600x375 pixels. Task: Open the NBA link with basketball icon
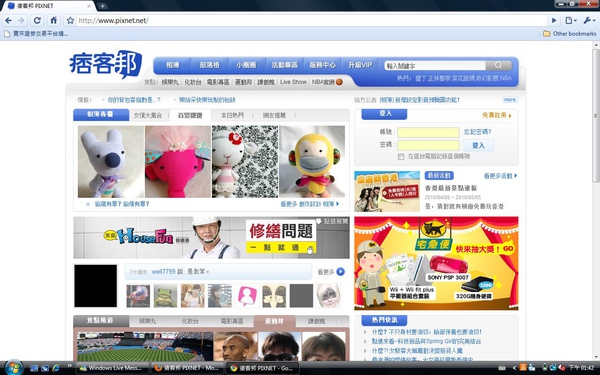pyautogui.click(x=327, y=82)
